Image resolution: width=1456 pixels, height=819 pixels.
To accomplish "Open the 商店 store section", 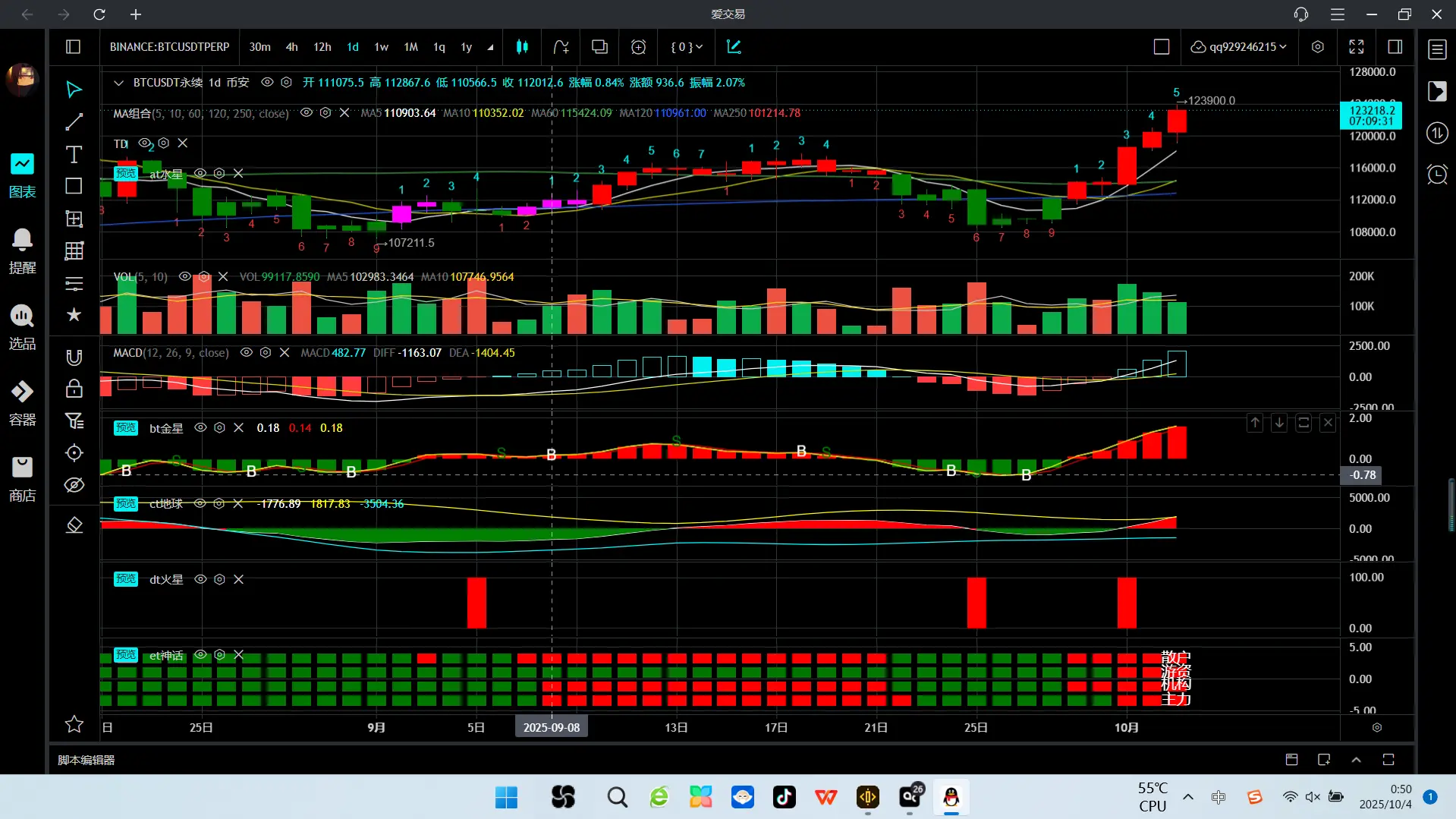I will click(x=22, y=480).
